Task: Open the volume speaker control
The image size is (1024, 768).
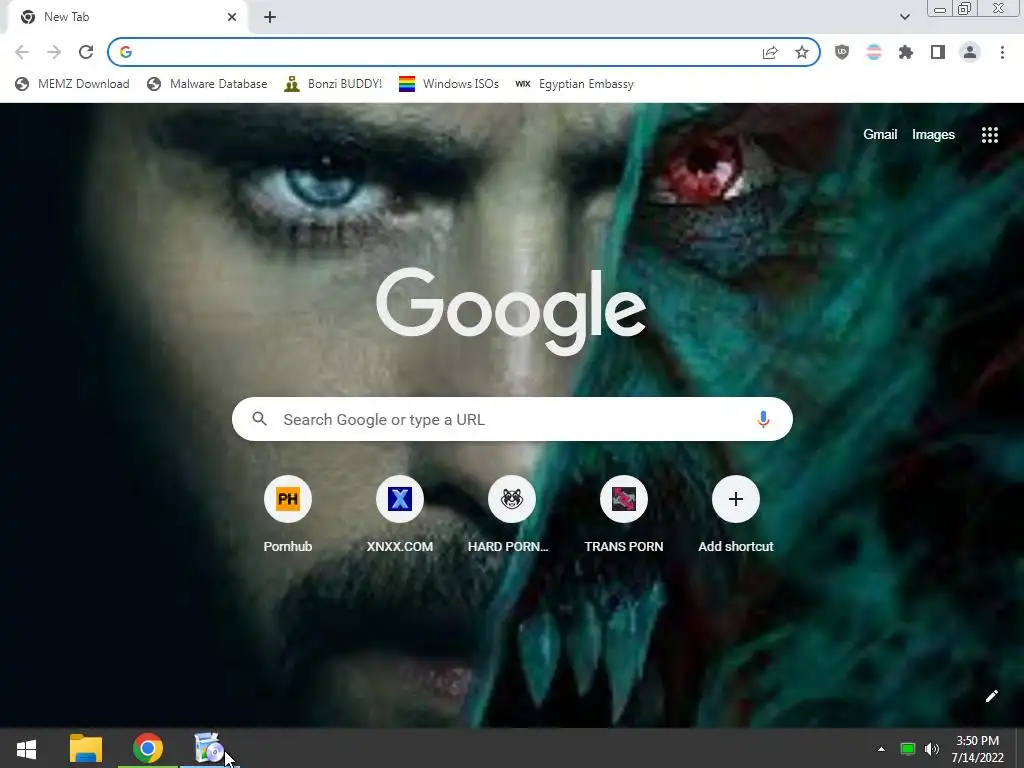Action: pos(932,749)
